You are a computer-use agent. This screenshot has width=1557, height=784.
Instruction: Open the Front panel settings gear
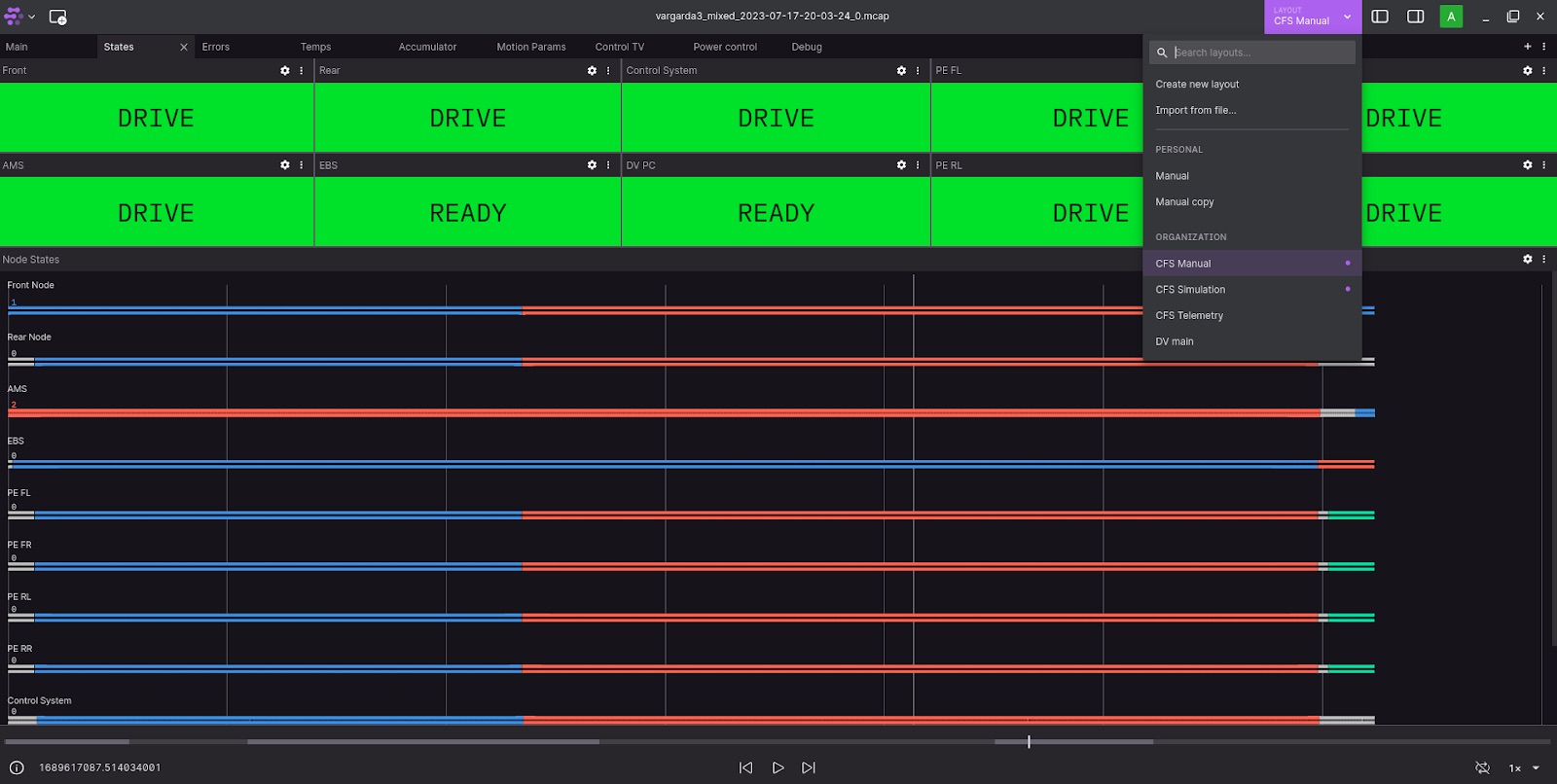[284, 71]
